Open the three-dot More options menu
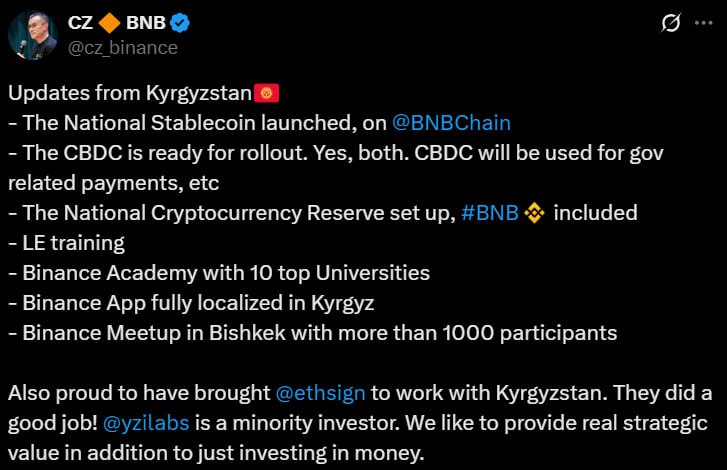This screenshot has height=470, width=727. 704,22
